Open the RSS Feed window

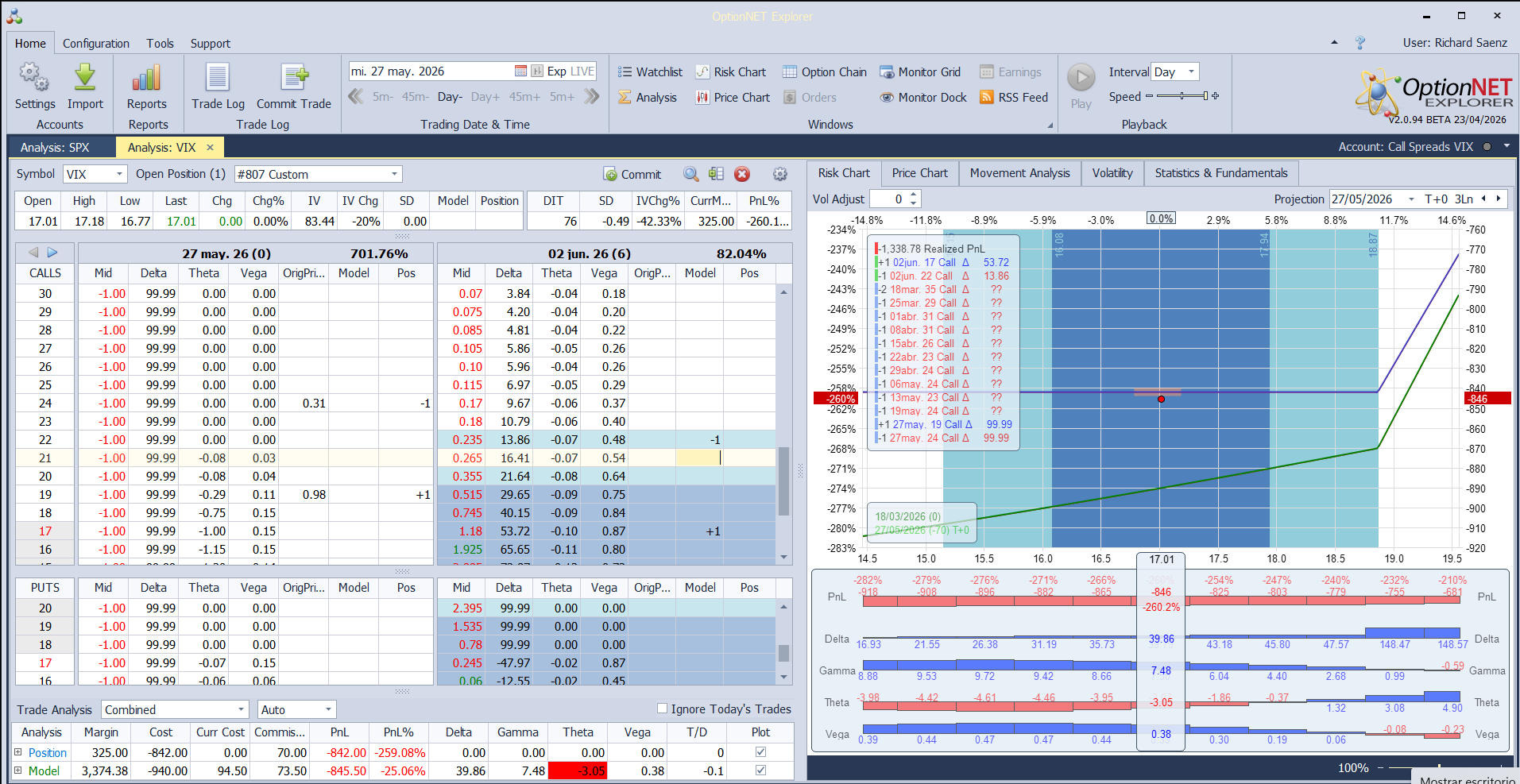click(1014, 97)
